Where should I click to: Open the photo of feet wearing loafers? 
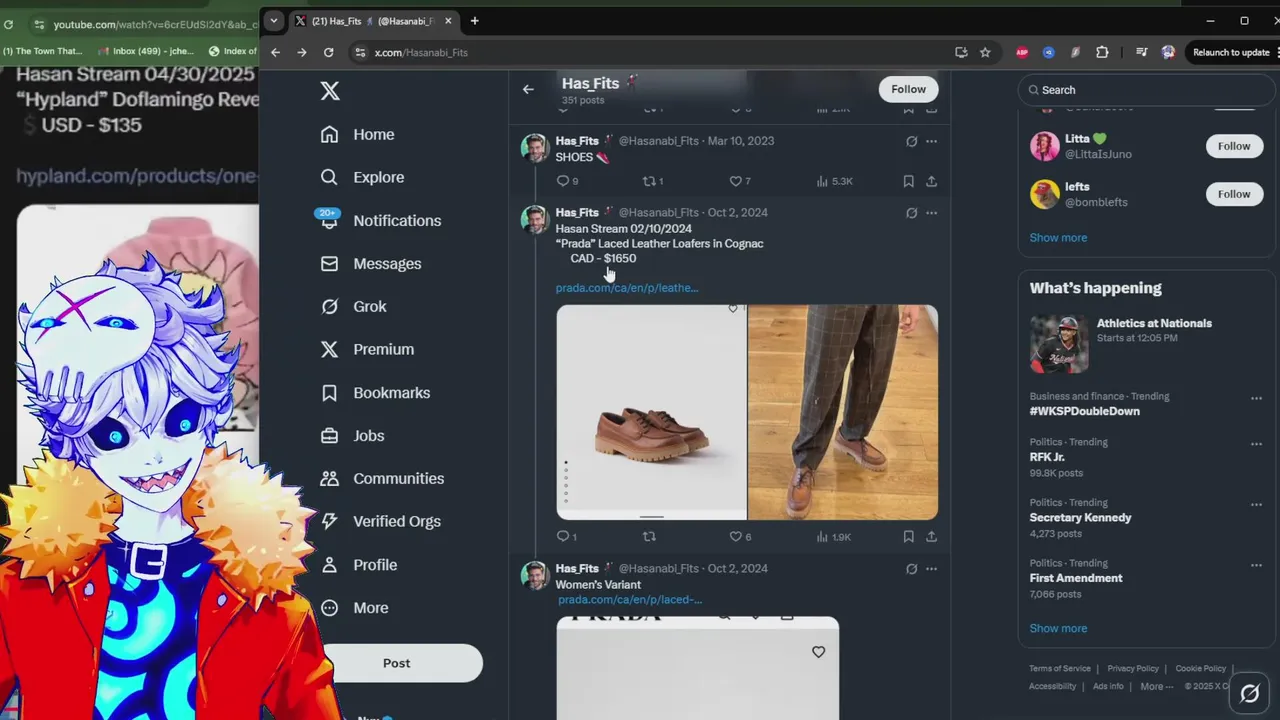coord(843,412)
